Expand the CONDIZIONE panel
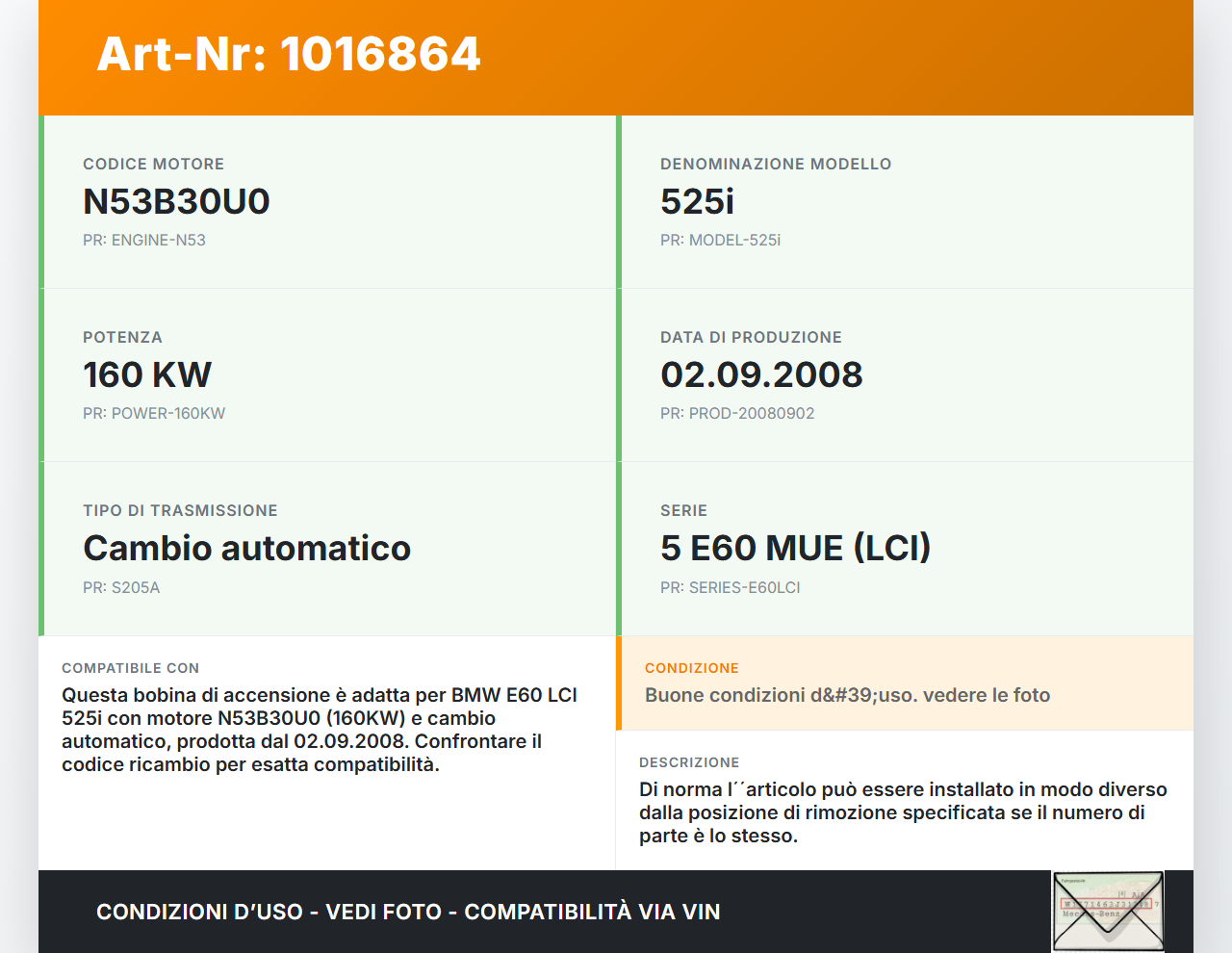This screenshot has height=953, width=1232. tap(903, 683)
